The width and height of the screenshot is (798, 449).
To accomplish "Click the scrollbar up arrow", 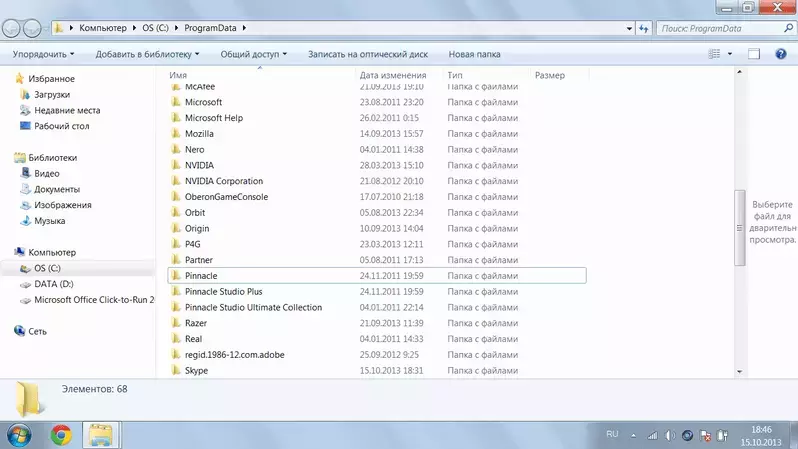I will click(739, 72).
